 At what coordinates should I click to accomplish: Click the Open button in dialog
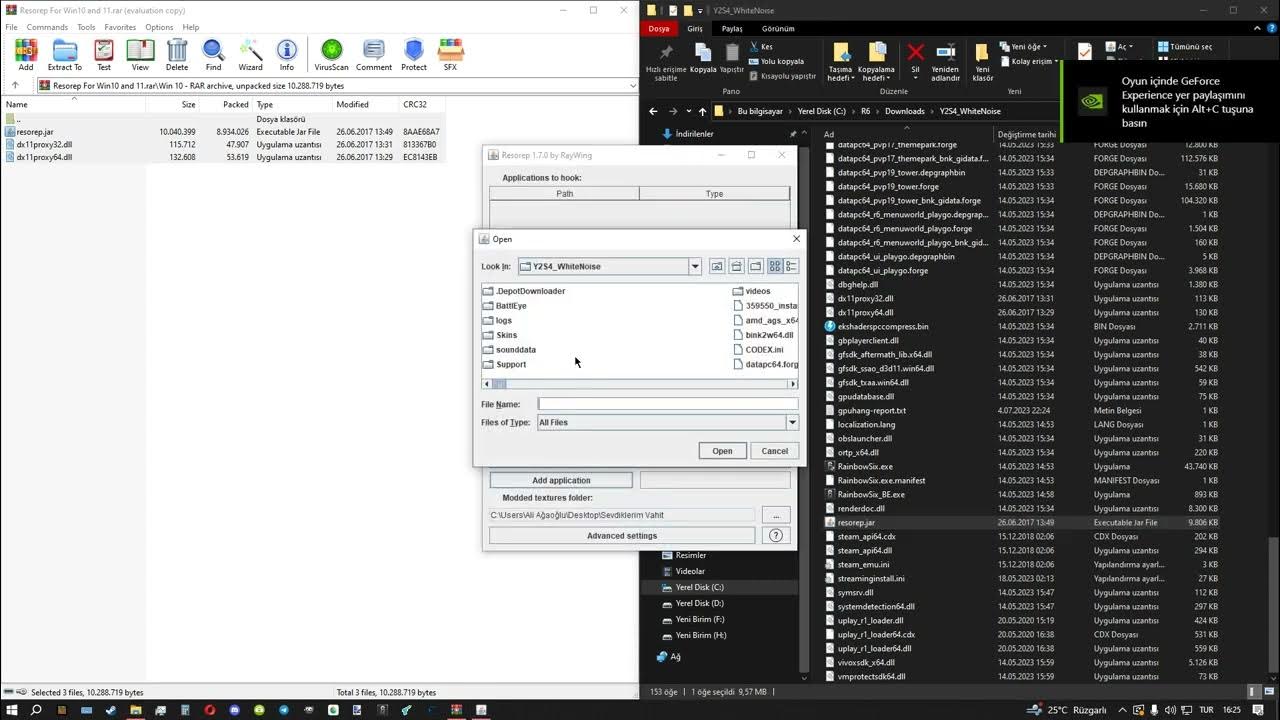click(x=722, y=451)
